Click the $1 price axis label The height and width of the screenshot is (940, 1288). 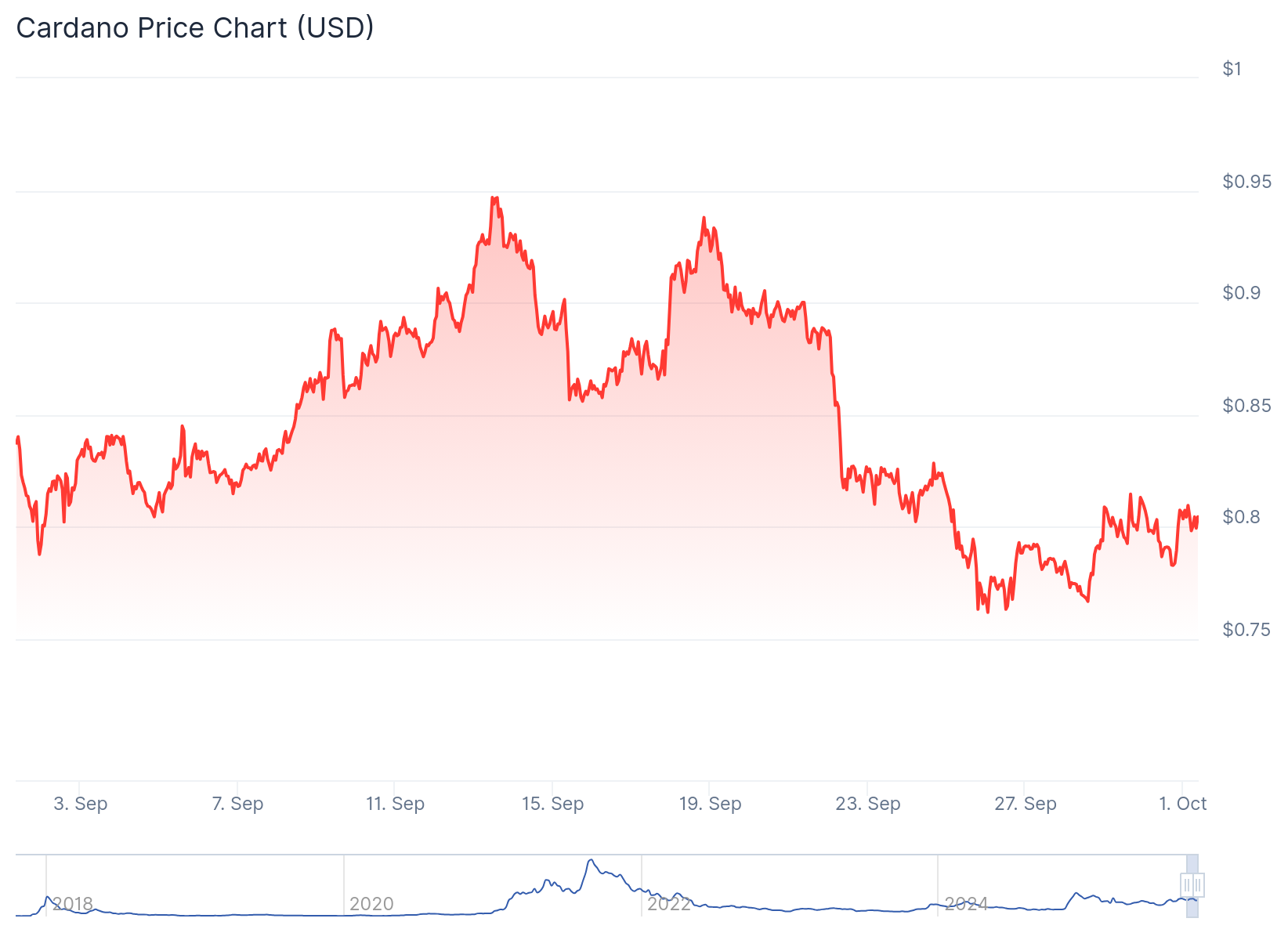(1232, 69)
